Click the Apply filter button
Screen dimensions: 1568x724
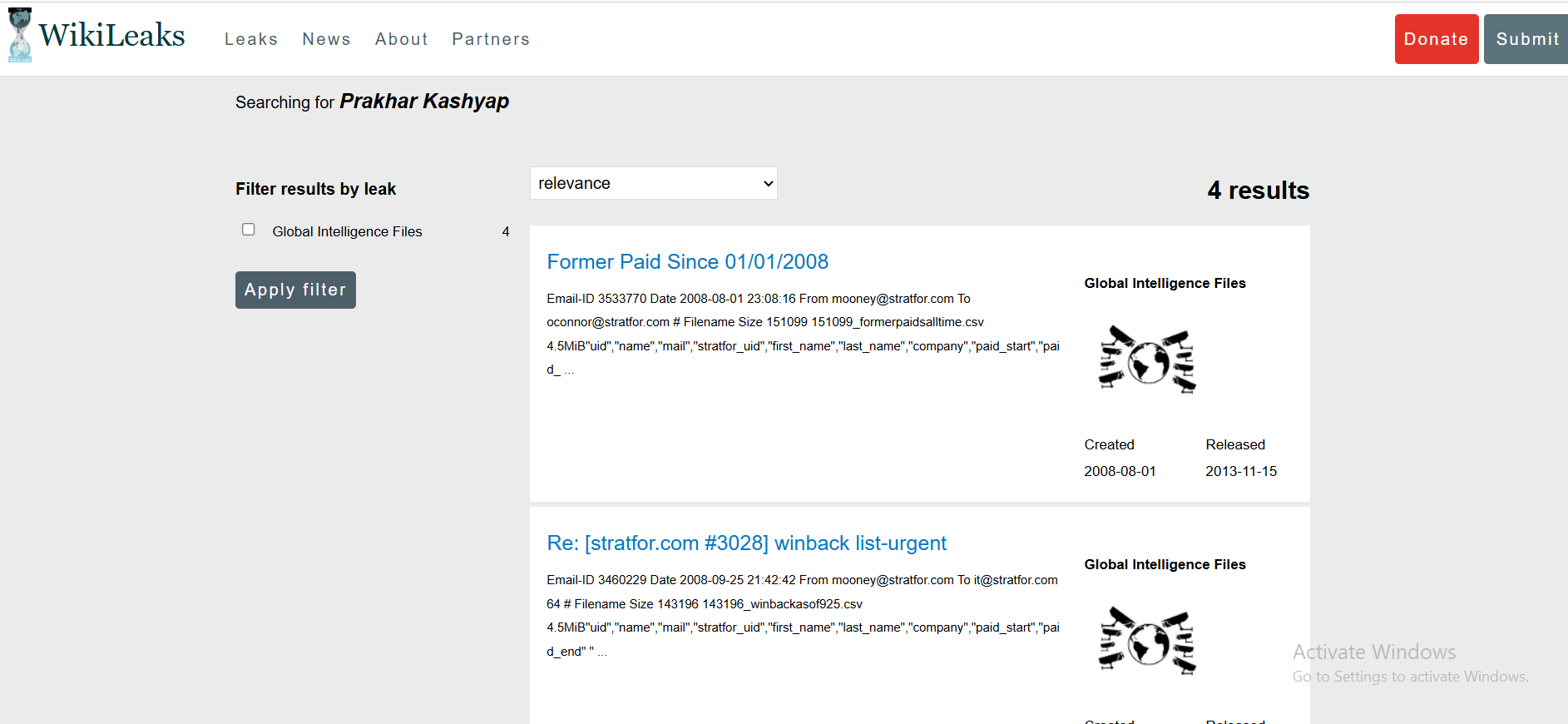click(295, 290)
